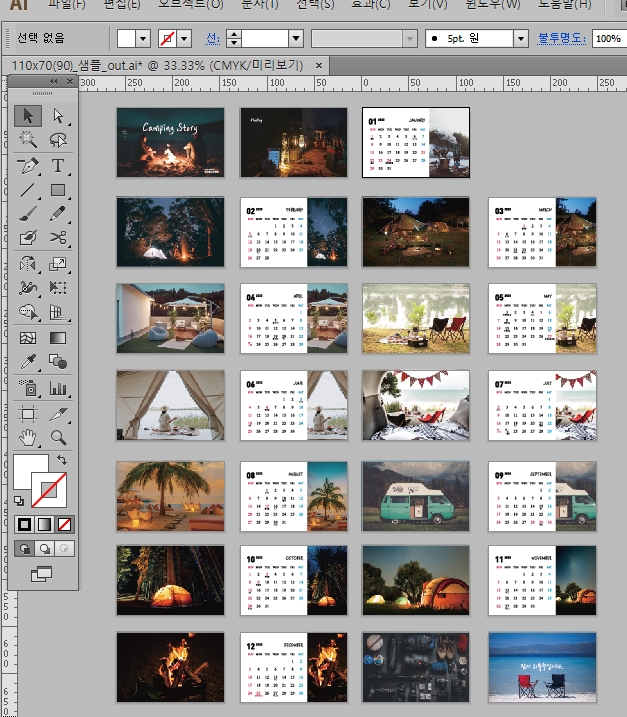The image size is (627, 717).
Task: Select the Rectangle tool
Action: point(58,189)
